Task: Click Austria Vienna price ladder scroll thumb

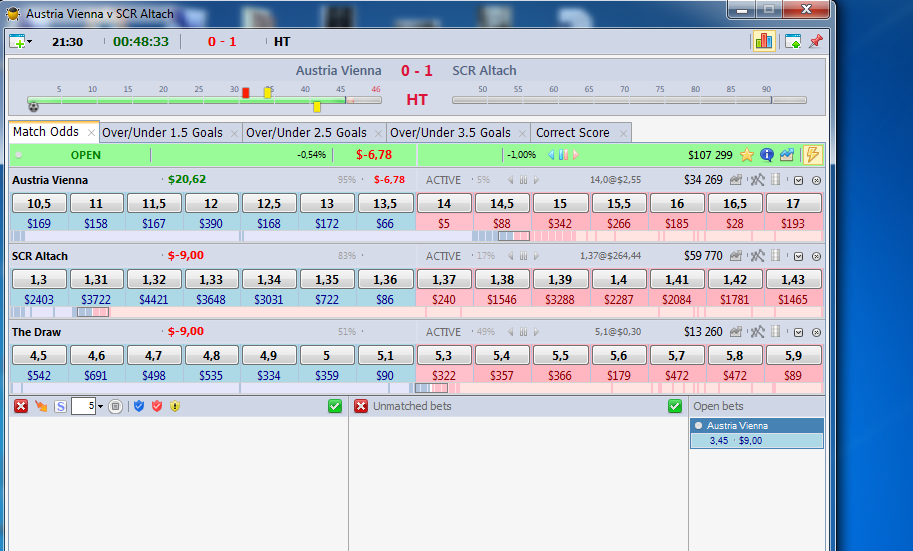Action: click(x=514, y=236)
